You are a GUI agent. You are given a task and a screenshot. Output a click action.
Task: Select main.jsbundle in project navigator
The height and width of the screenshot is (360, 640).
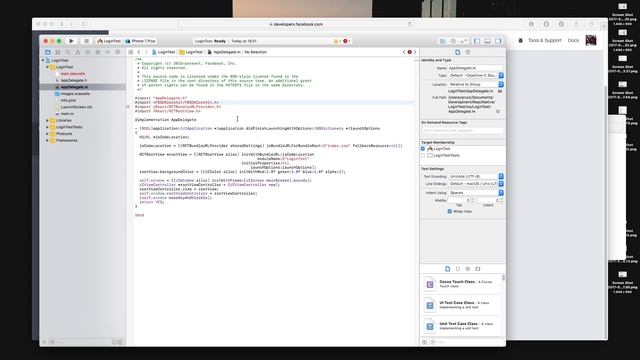[x=73, y=74]
